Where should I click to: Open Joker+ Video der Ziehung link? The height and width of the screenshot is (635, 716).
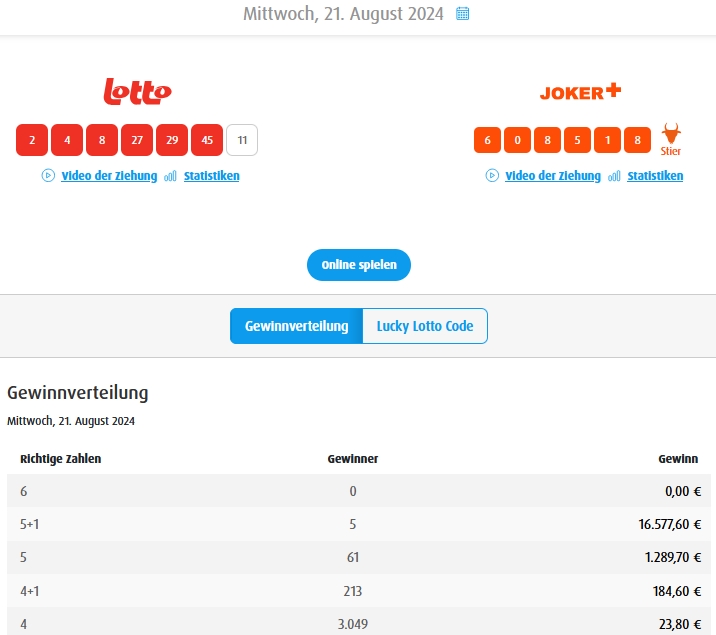click(553, 176)
